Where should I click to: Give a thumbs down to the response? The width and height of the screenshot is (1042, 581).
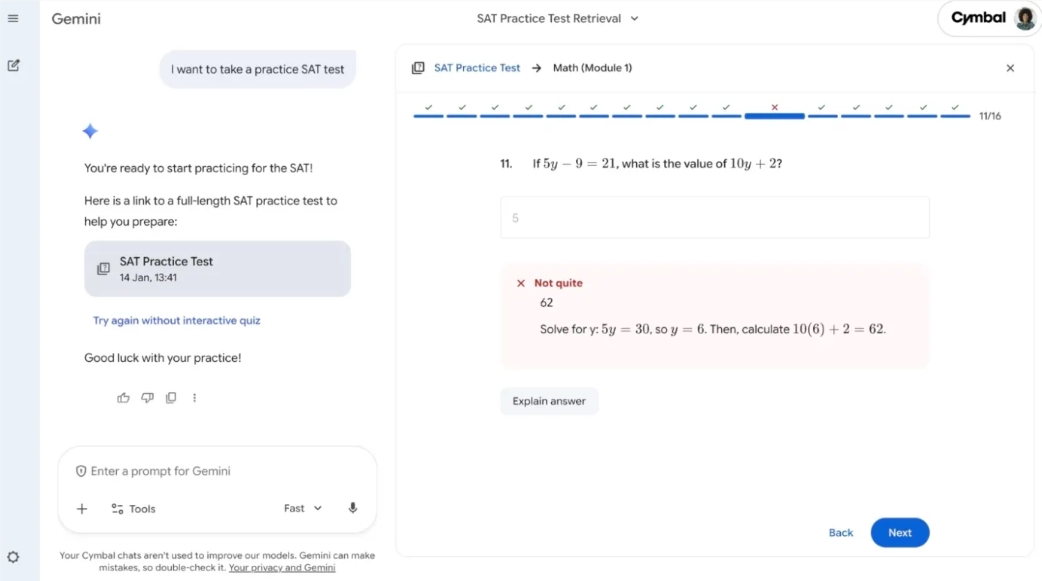[147, 397]
